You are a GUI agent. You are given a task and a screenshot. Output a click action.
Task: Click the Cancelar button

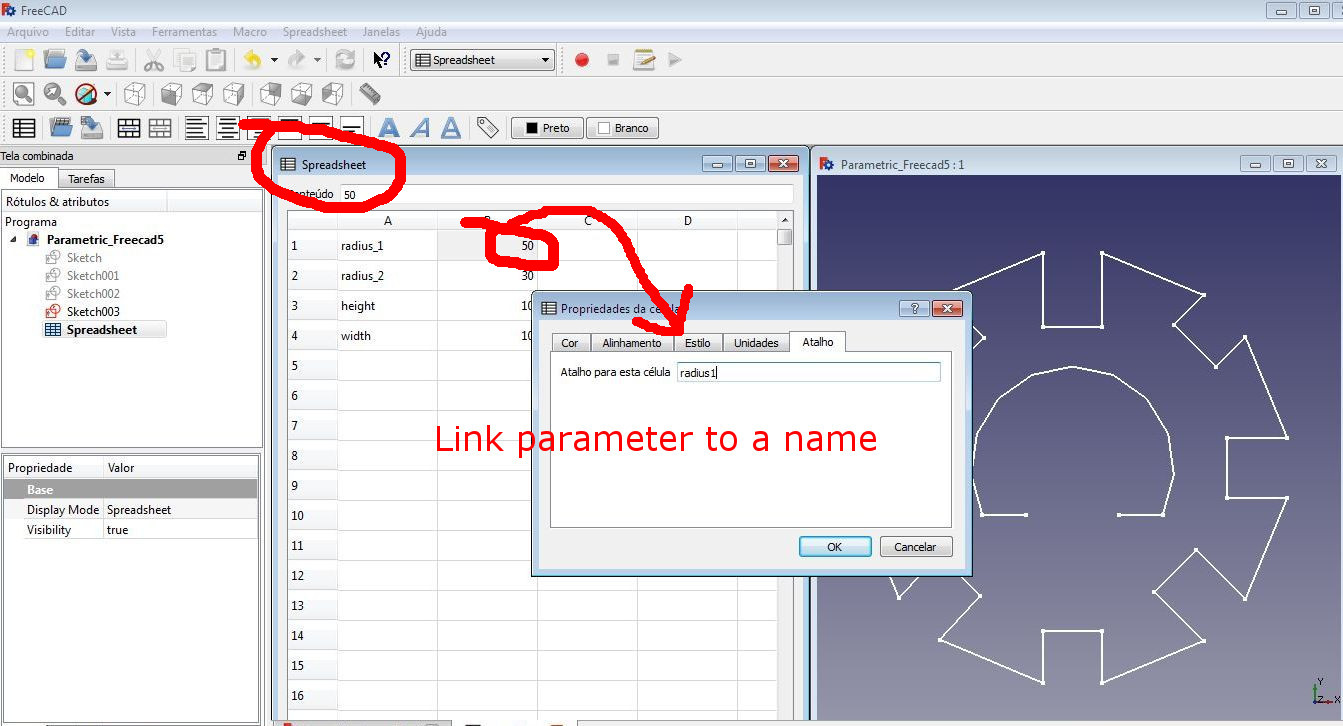click(x=915, y=547)
